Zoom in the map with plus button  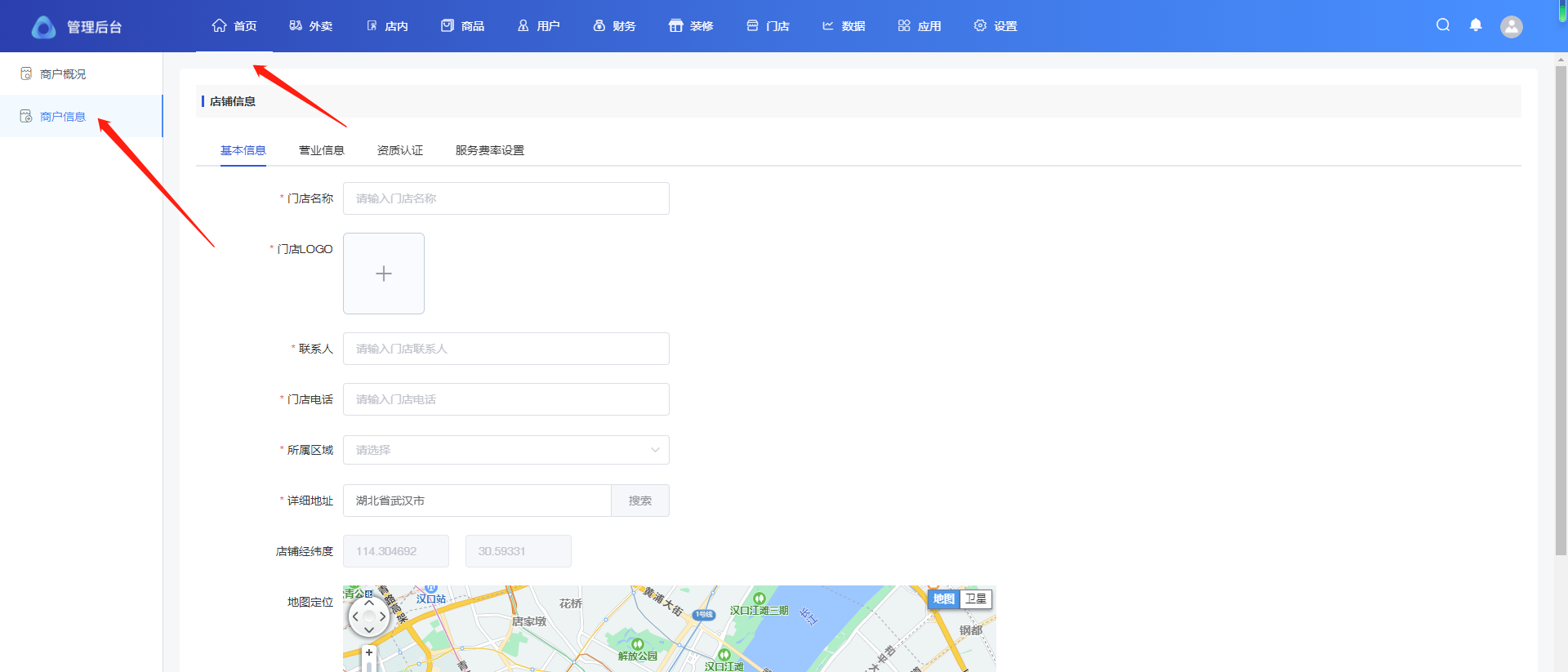[x=369, y=652]
